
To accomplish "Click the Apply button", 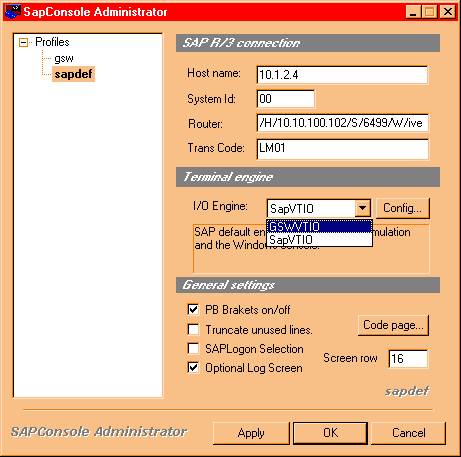I will (x=251, y=433).
